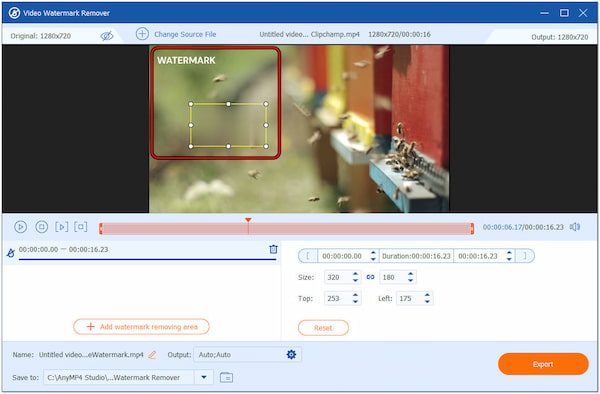The width and height of the screenshot is (600, 394).
Task: Click the output name Untitled video...eWatermark.mp4
Action: [91, 355]
